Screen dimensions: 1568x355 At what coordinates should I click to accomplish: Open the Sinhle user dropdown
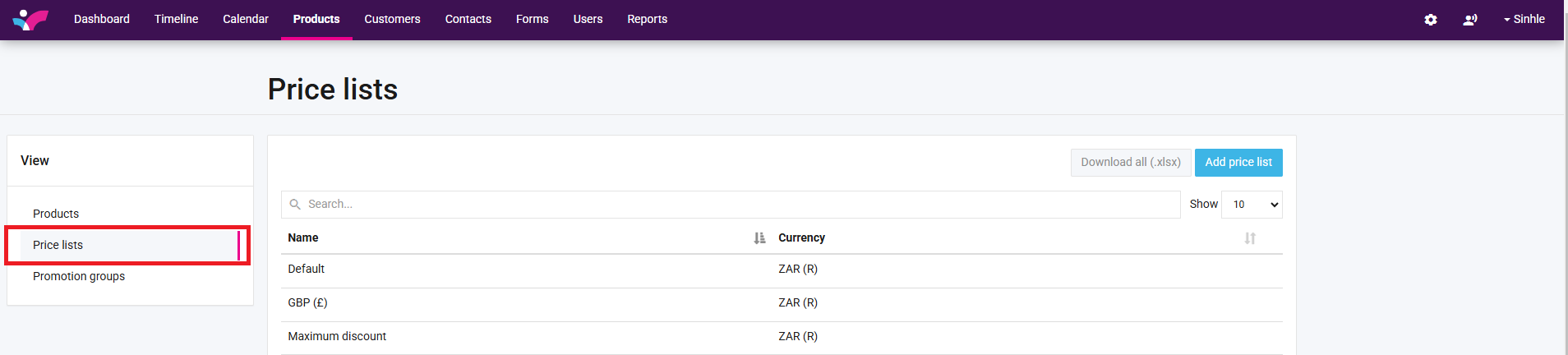click(x=1524, y=20)
